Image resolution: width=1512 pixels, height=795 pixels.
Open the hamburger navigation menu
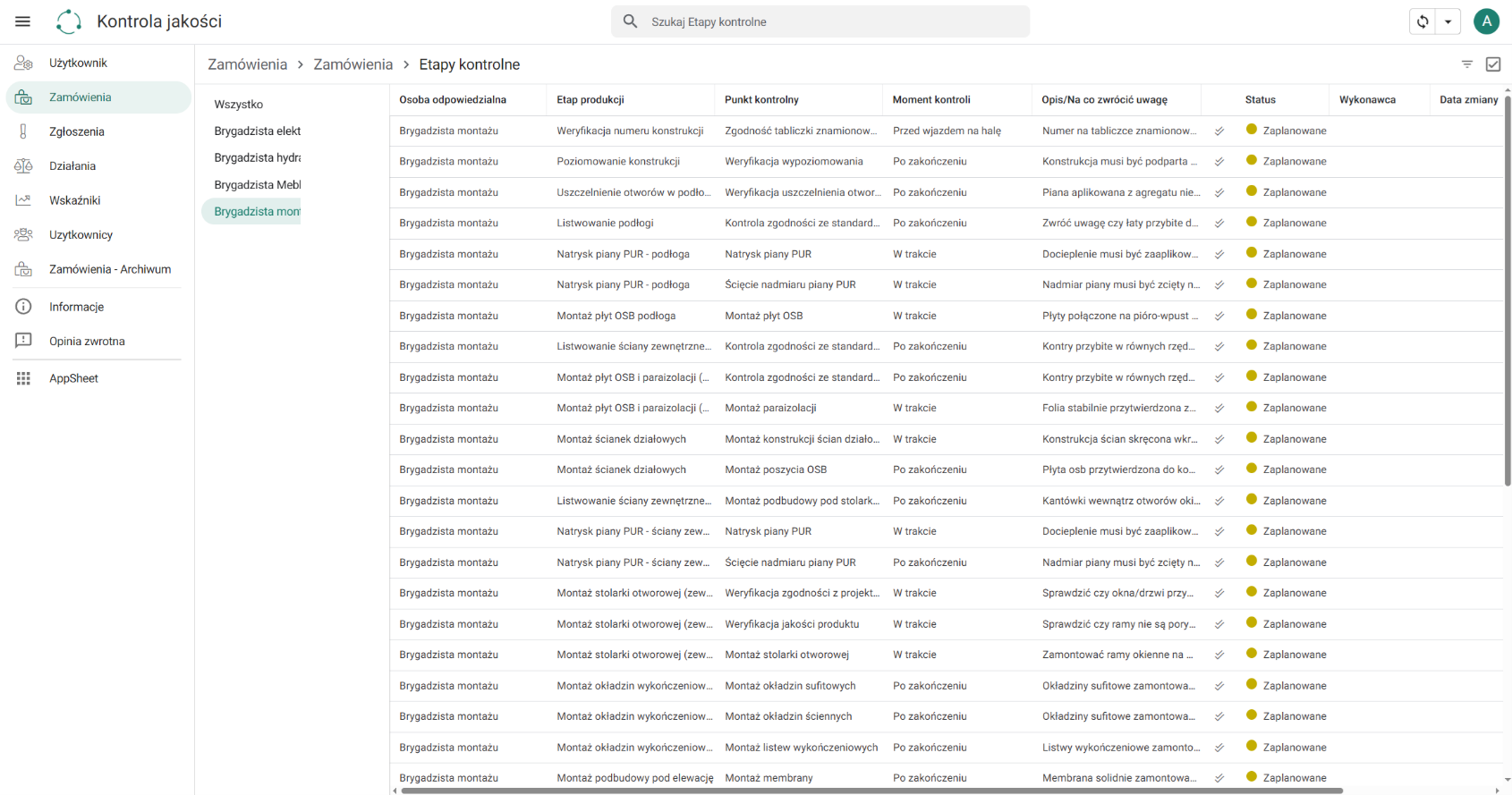pos(23,21)
